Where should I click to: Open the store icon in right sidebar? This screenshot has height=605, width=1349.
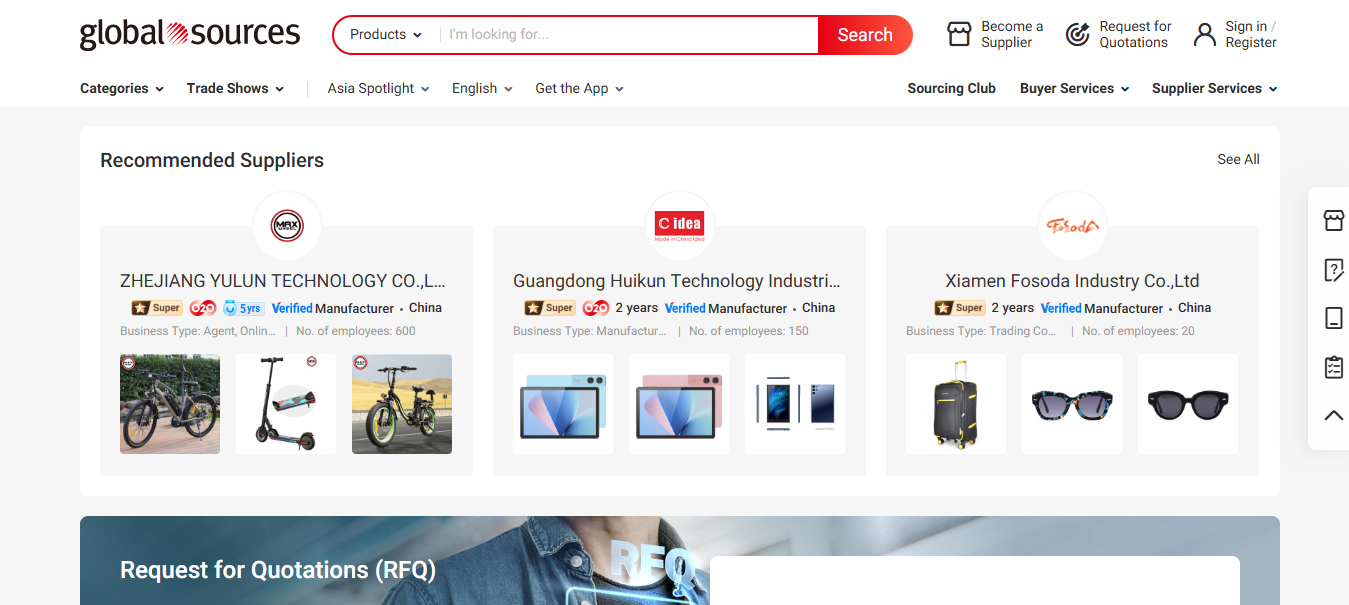coord(1333,221)
